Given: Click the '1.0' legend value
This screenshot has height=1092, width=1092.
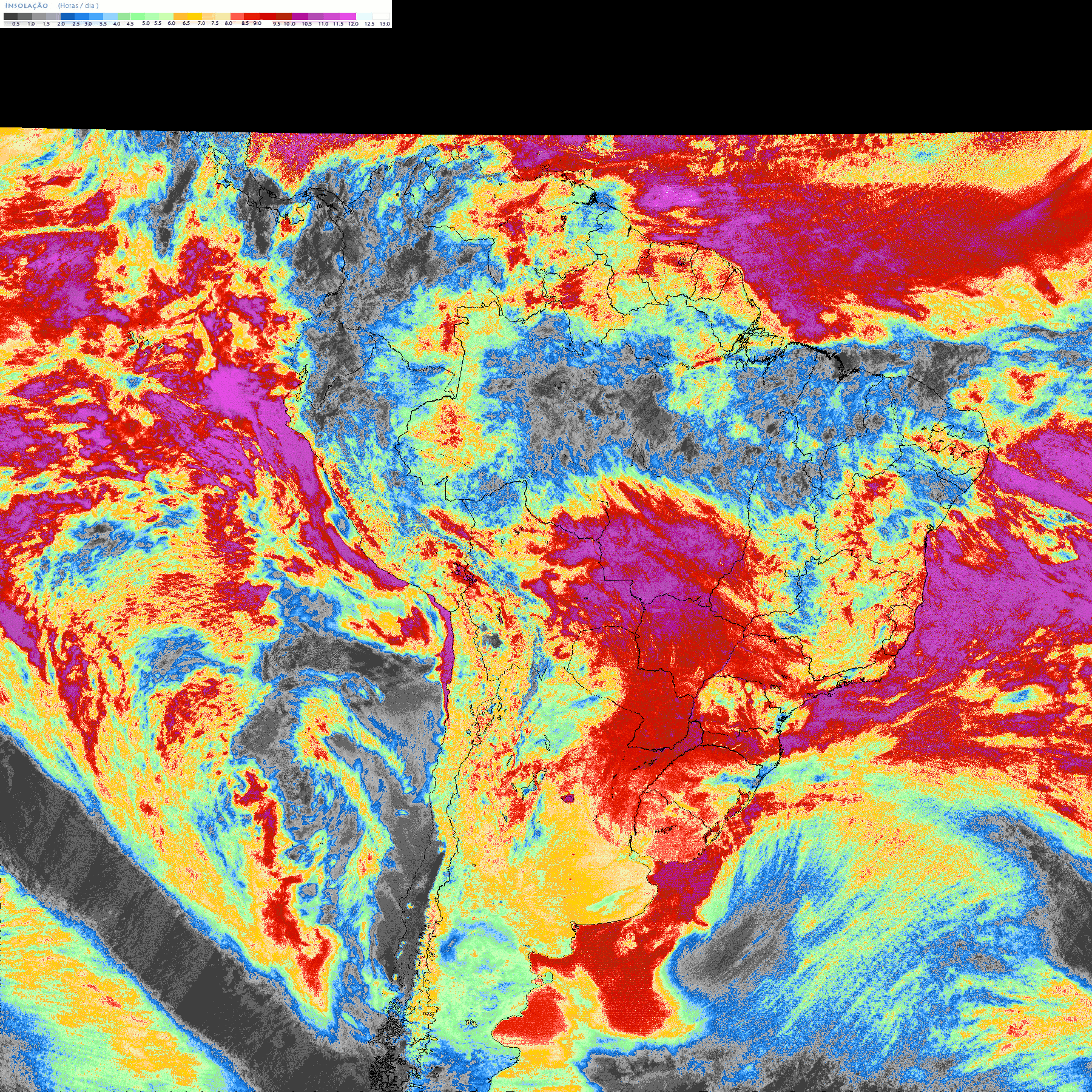Looking at the screenshot, I should (x=31, y=24).
